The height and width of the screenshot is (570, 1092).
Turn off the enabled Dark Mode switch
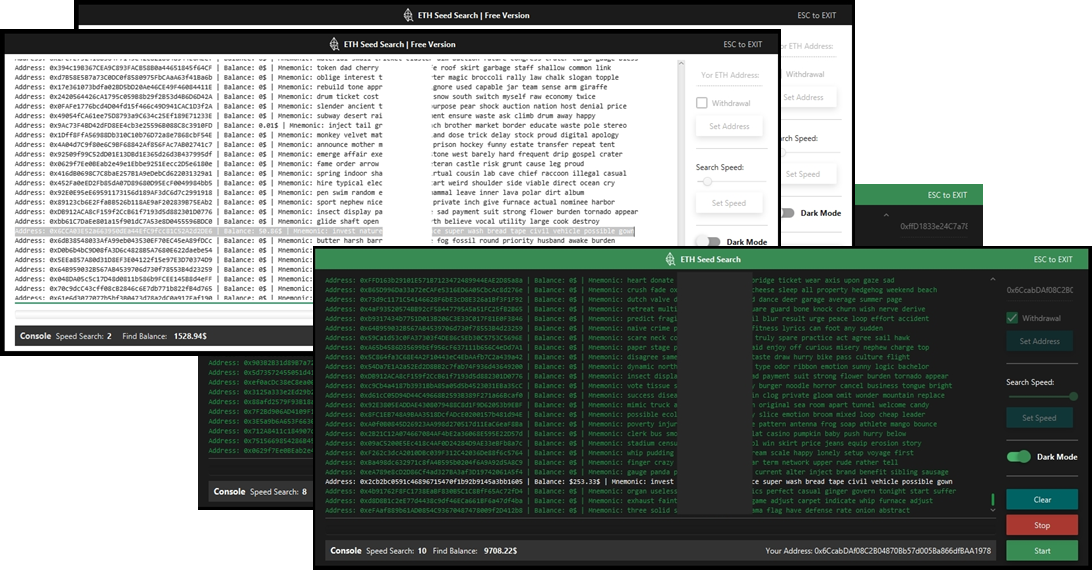point(1018,457)
